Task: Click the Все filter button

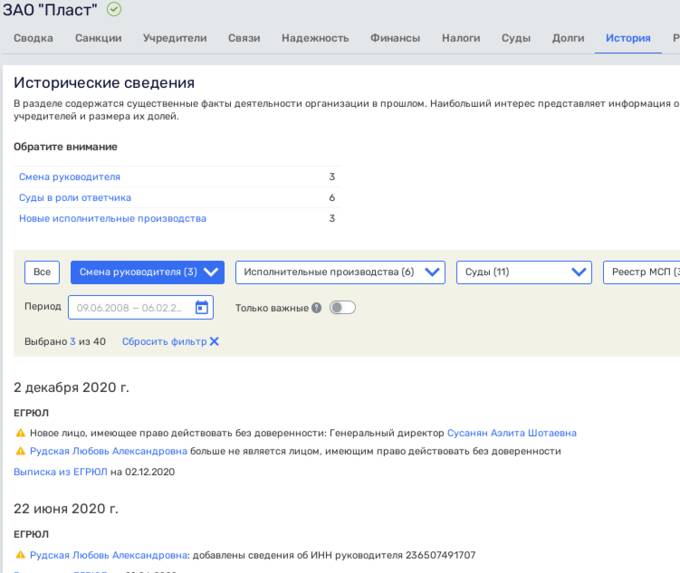Action: coord(42,272)
